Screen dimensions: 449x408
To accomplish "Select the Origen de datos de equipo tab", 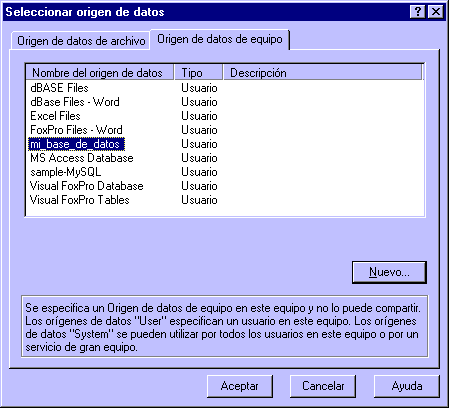I will point(220,39).
